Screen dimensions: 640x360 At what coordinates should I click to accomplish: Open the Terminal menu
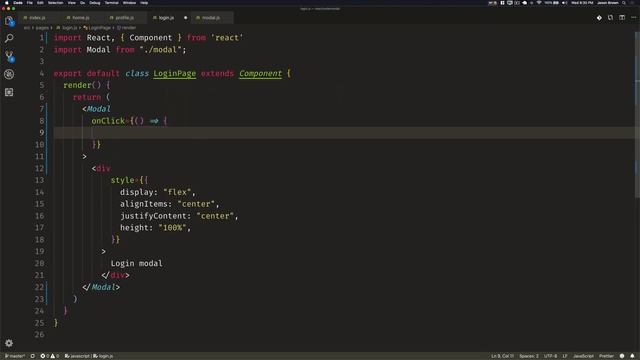tap(111, 3)
